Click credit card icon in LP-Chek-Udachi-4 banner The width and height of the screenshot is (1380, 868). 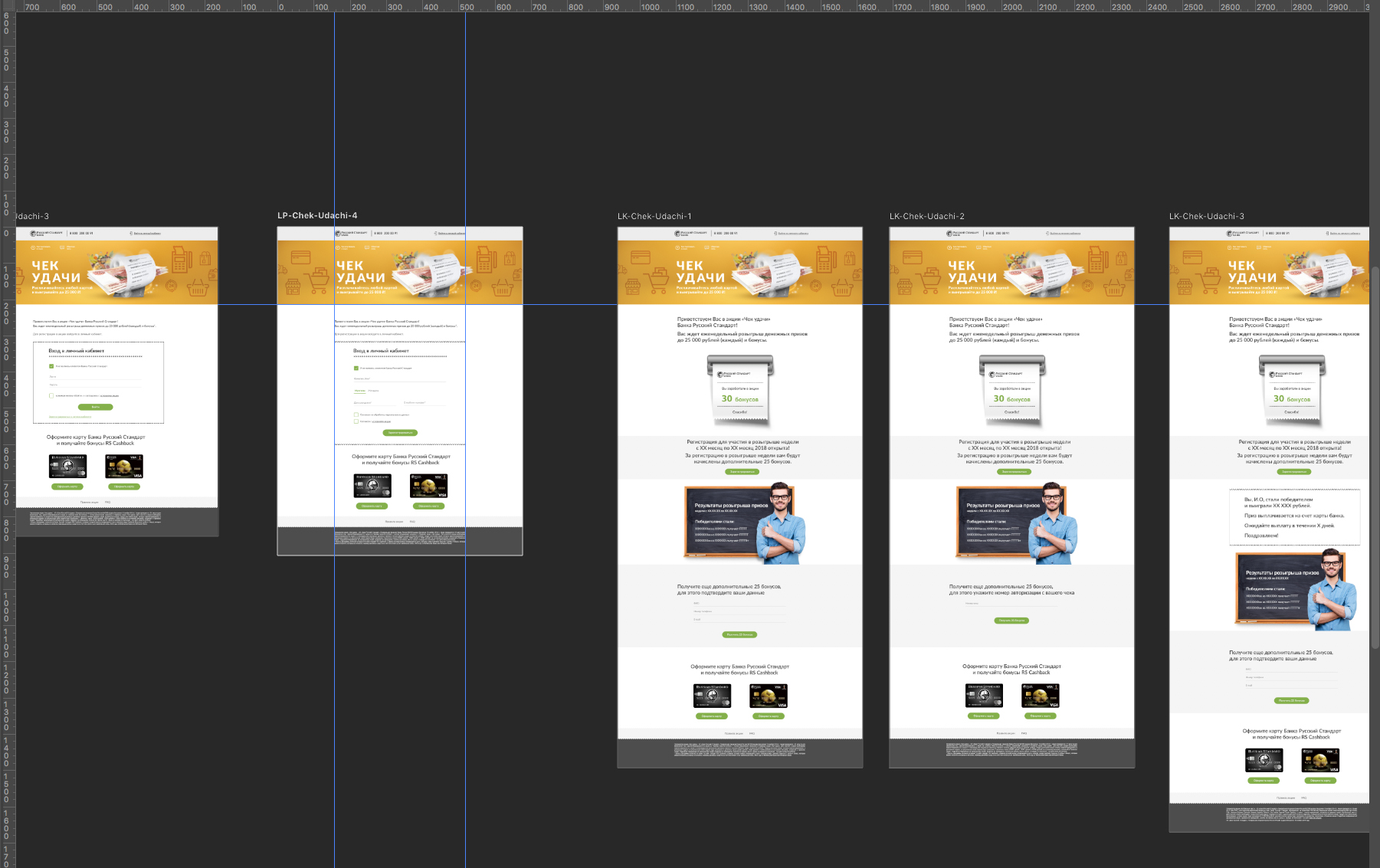click(x=300, y=257)
